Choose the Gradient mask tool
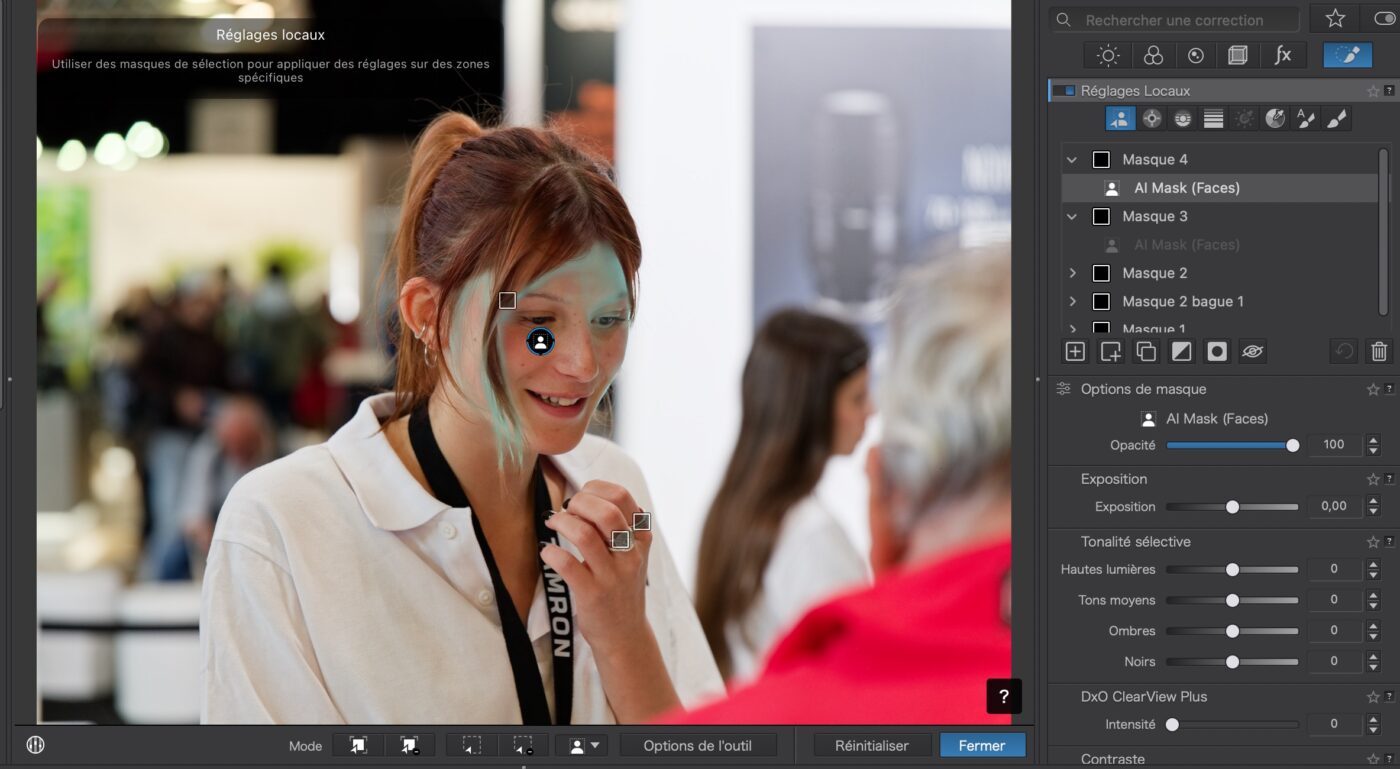Viewport: 1400px width, 769px height. pos(1213,118)
